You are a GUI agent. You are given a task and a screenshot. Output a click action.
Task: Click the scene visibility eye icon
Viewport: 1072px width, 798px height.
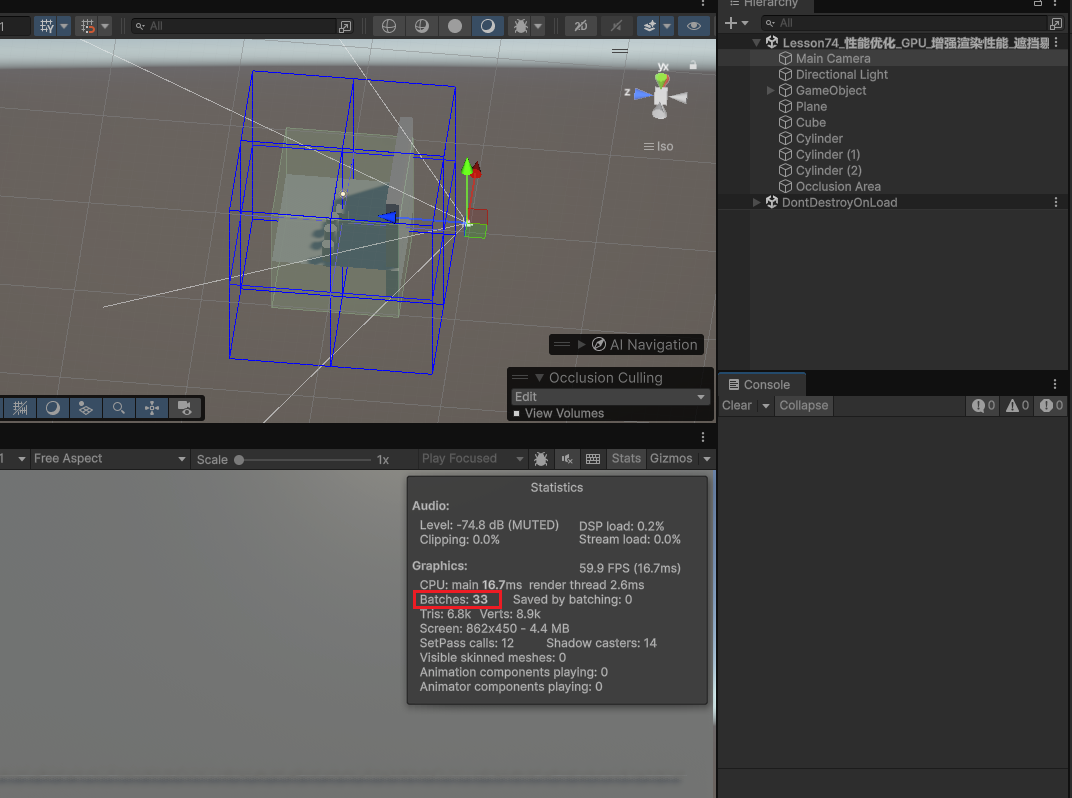(695, 26)
